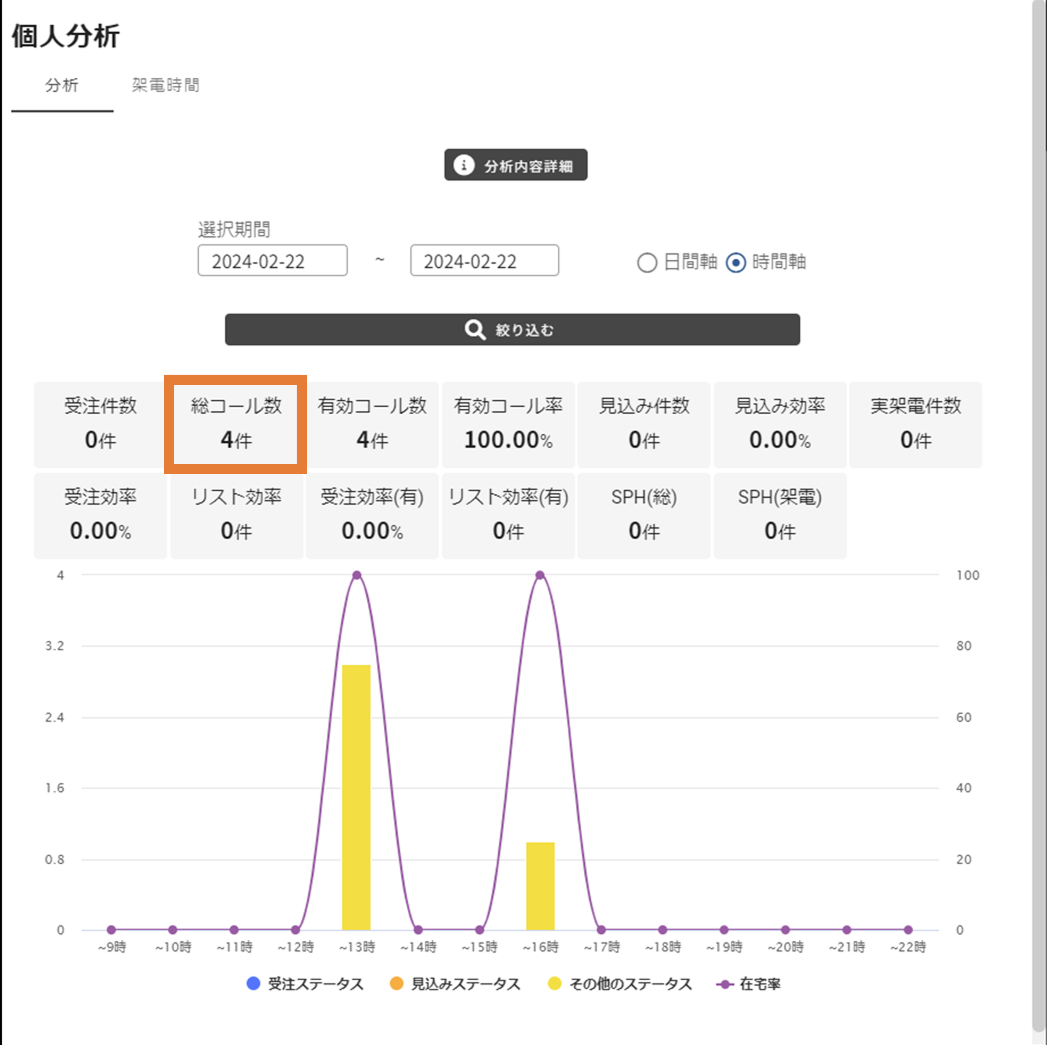Select the 時間軸 radio button
The width and height of the screenshot is (1047, 1045).
pos(736,263)
